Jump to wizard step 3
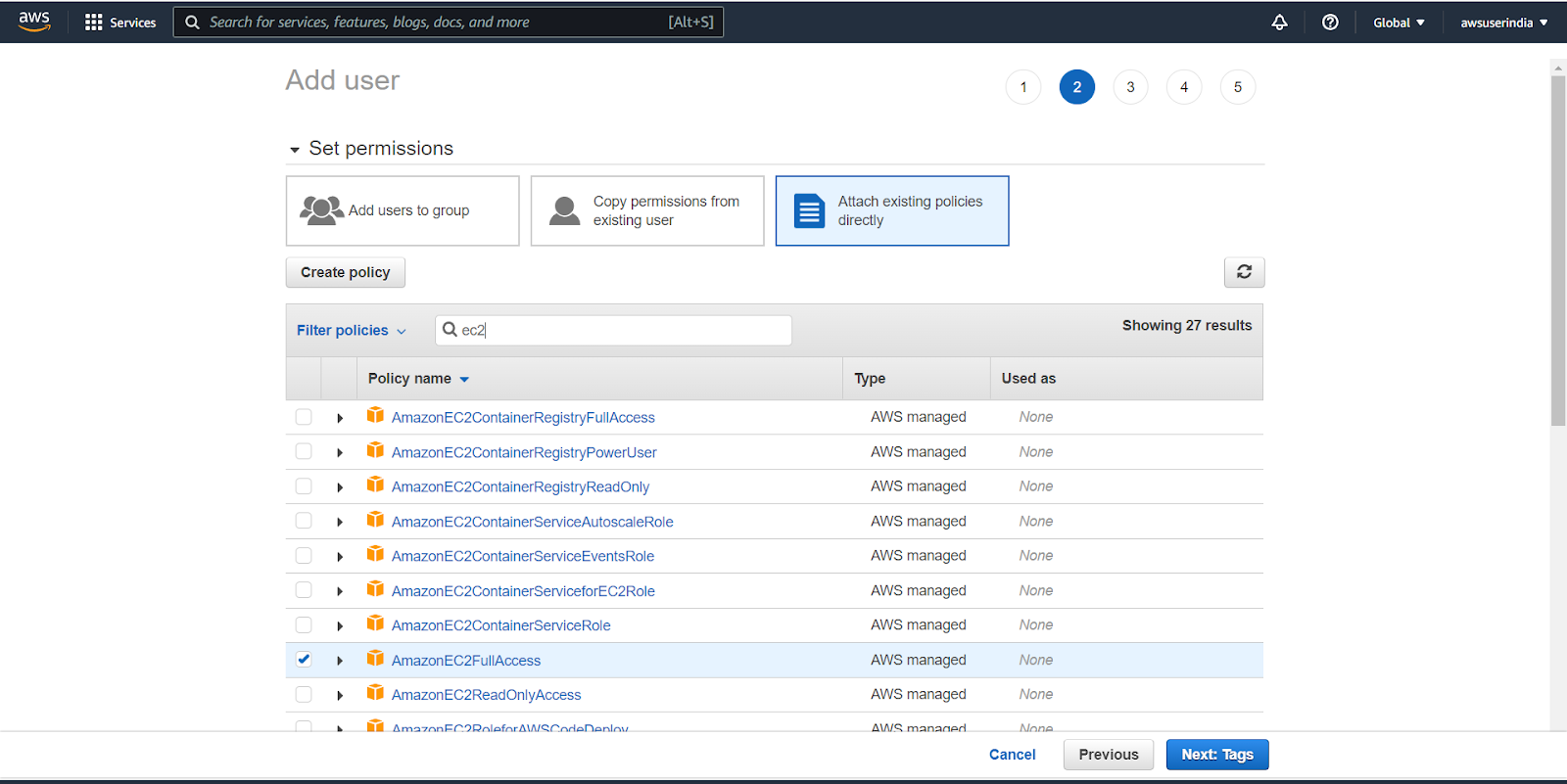Image resolution: width=1567 pixels, height=784 pixels. pyautogui.click(x=1130, y=87)
